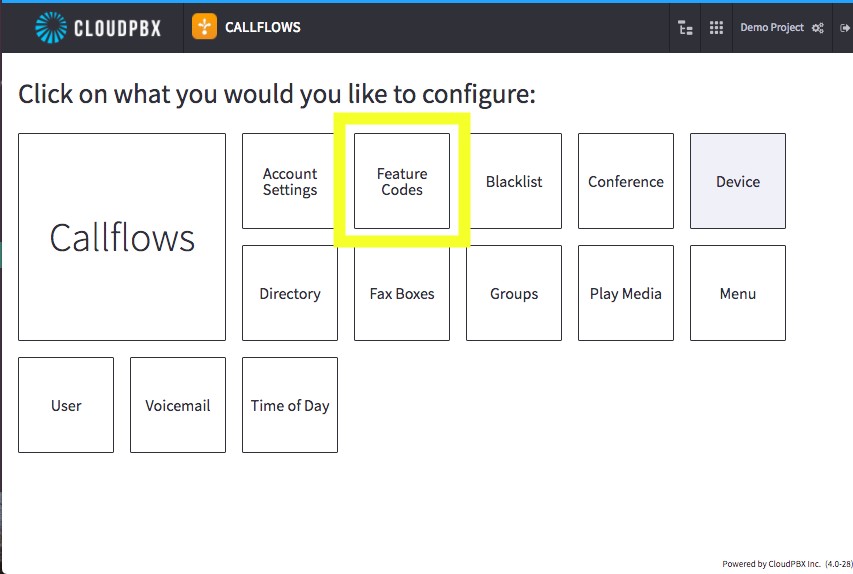Click the CloudPBX starburst logo
Image resolution: width=853 pixels, height=574 pixels.
pos(51,27)
